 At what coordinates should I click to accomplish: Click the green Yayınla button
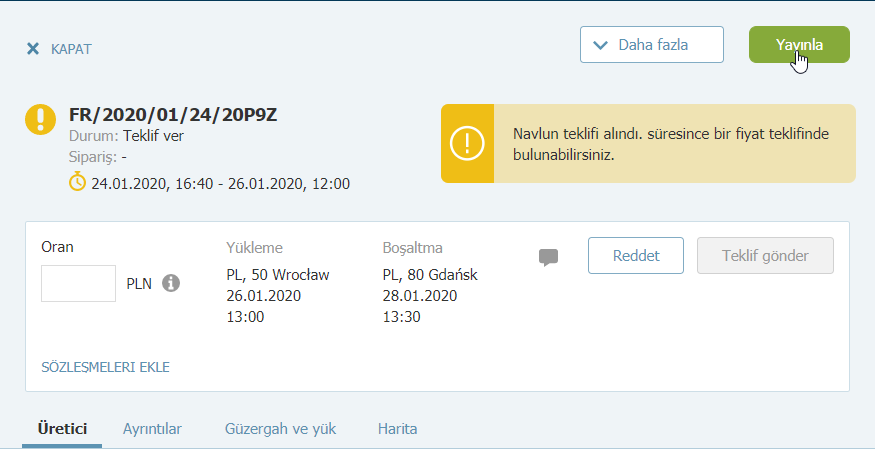tap(799, 45)
